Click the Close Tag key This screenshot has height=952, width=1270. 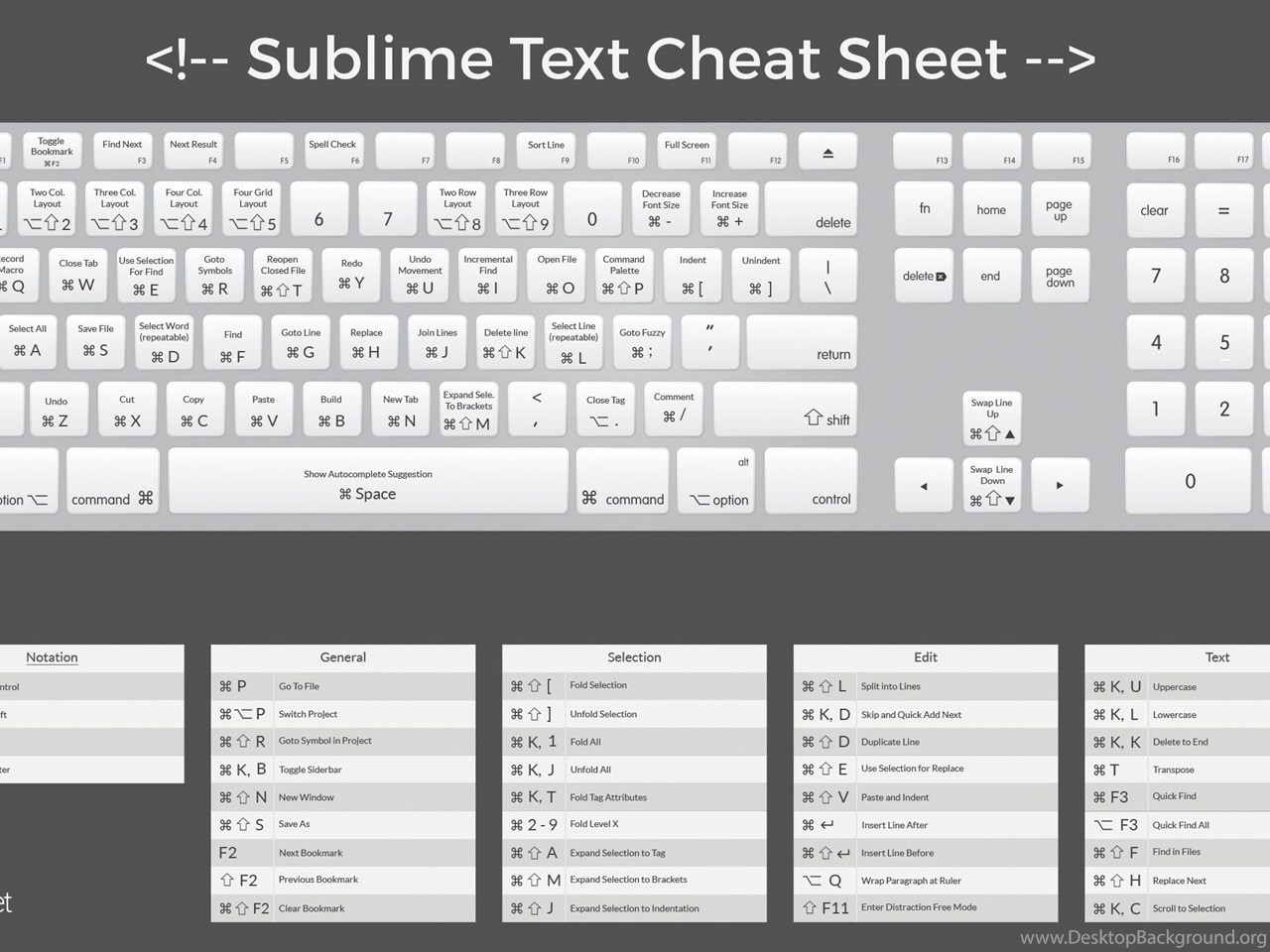coord(605,410)
